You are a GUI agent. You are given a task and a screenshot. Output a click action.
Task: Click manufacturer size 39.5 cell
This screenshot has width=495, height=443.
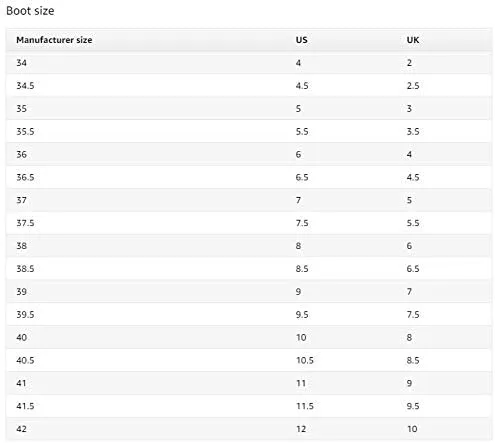tap(25, 315)
